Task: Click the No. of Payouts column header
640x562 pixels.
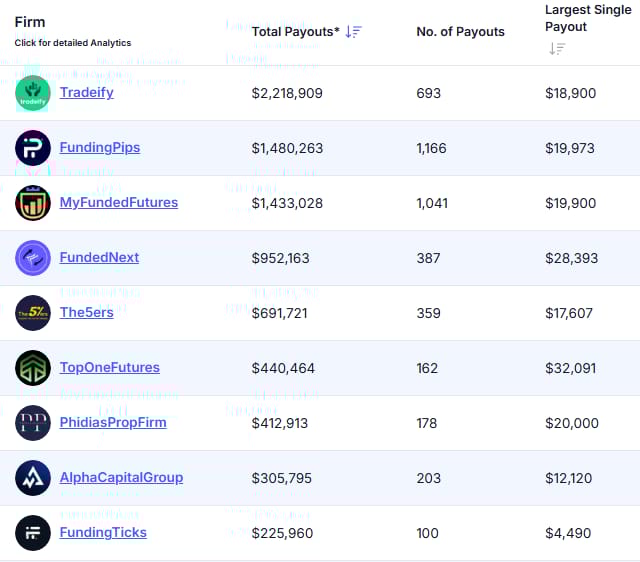Action: (x=460, y=31)
